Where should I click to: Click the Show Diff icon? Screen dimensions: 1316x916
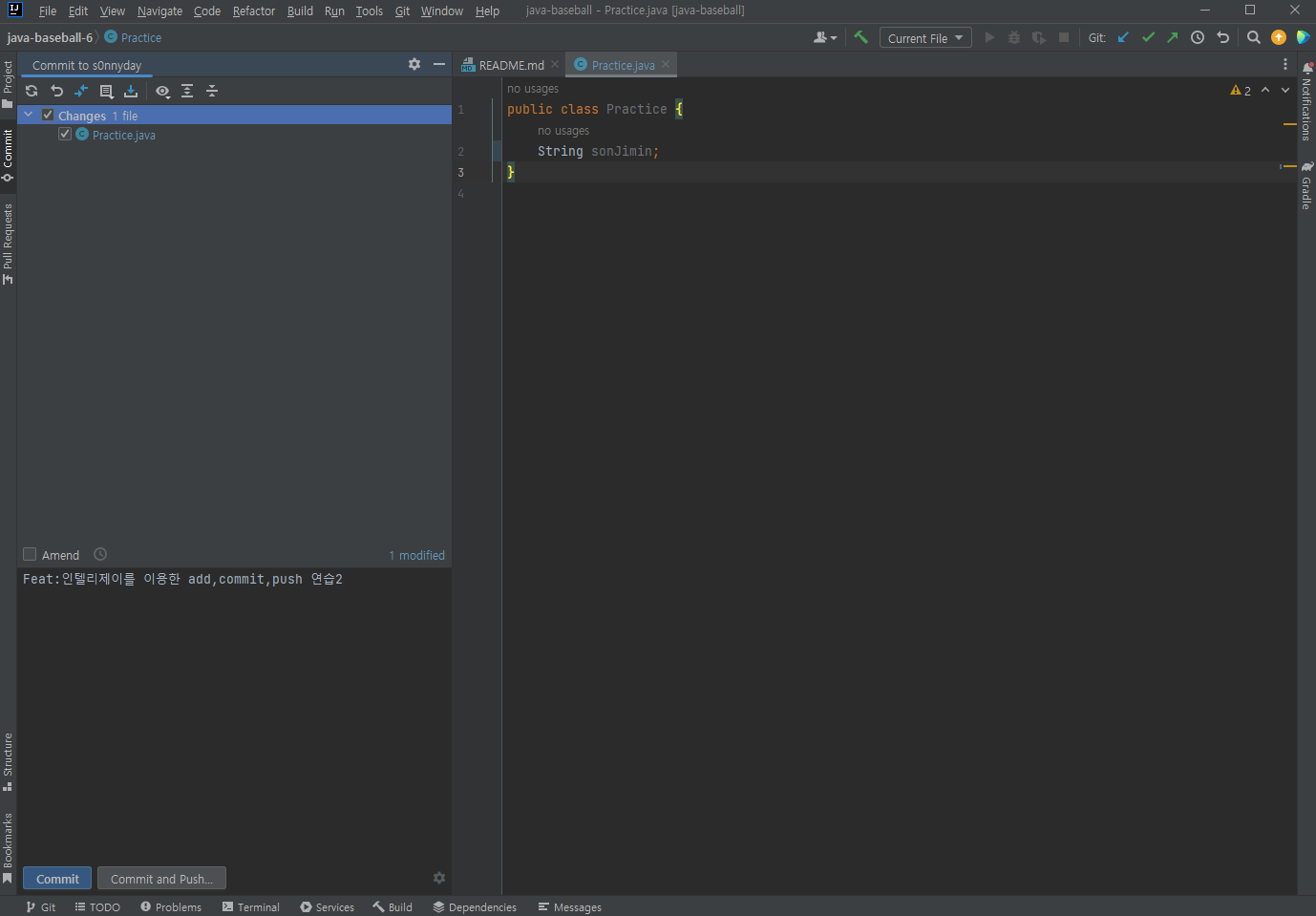(81, 91)
